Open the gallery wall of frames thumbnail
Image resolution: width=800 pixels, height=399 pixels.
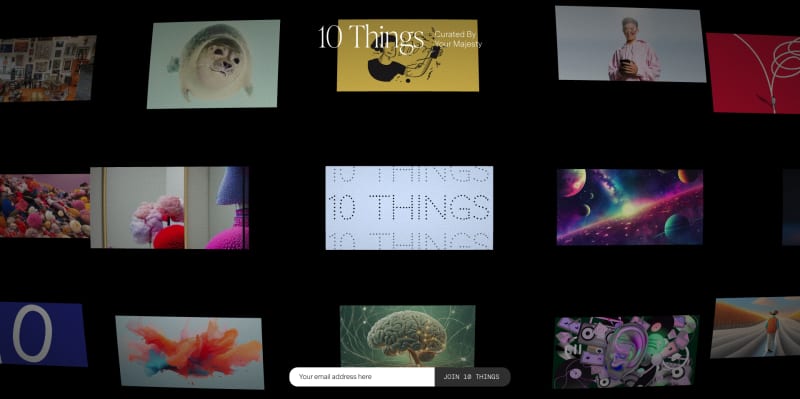coord(47,68)
